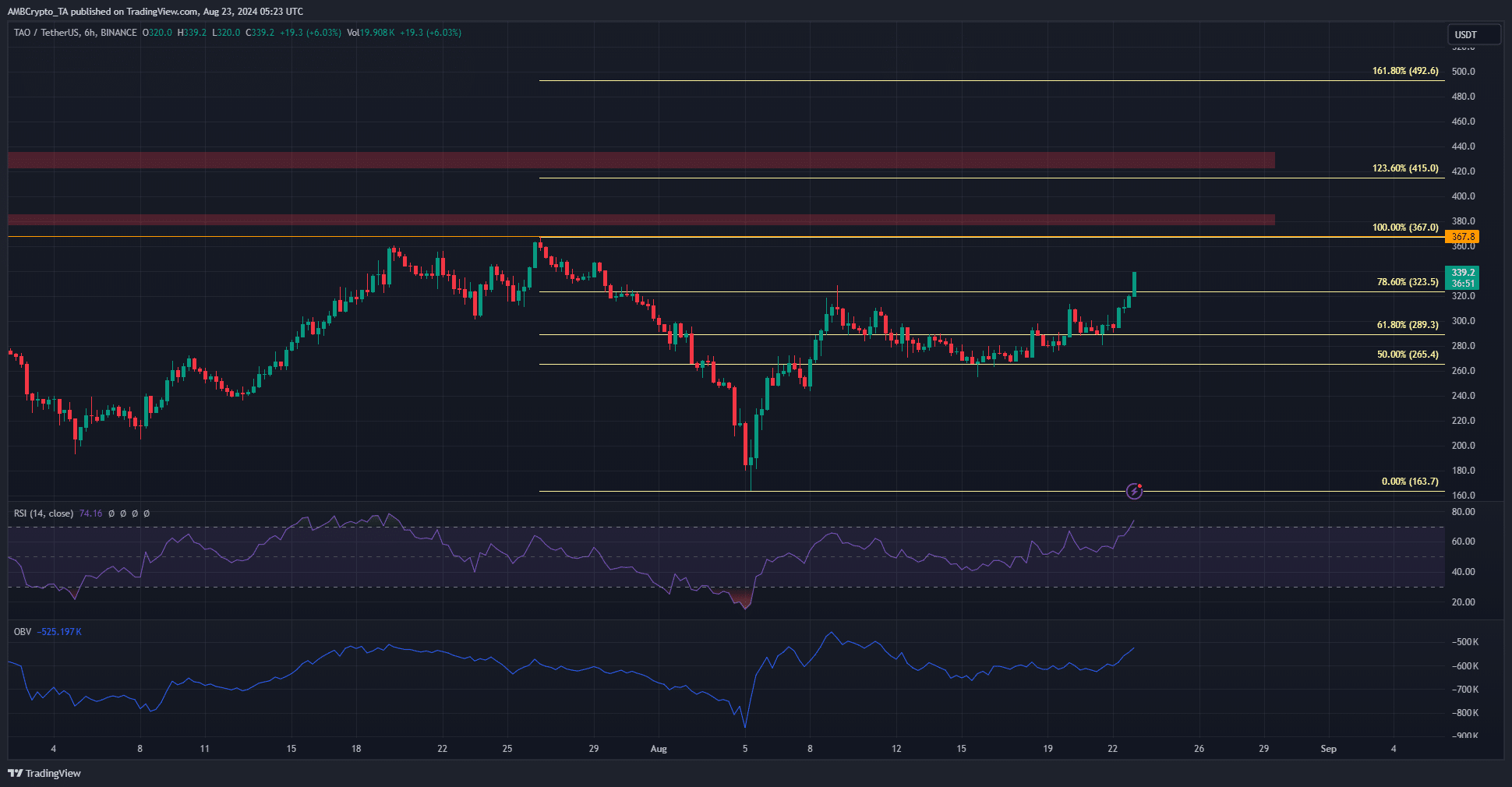Click the 40.00 RSI axis label
Viewport: 1512px width, 787px height.
pos(1463,572)
